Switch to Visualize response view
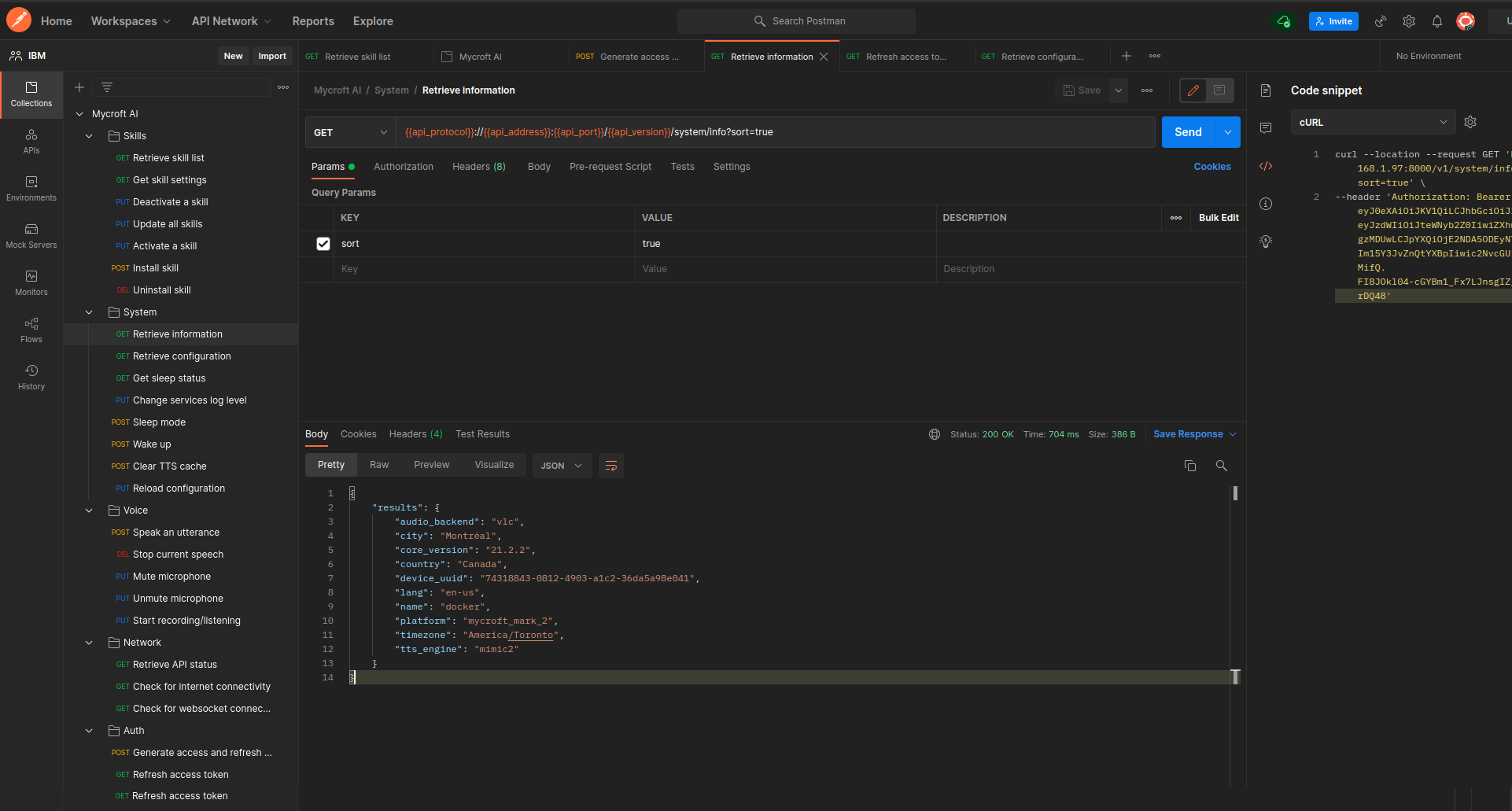This screenshot has width=1512, height=811. 494,465
